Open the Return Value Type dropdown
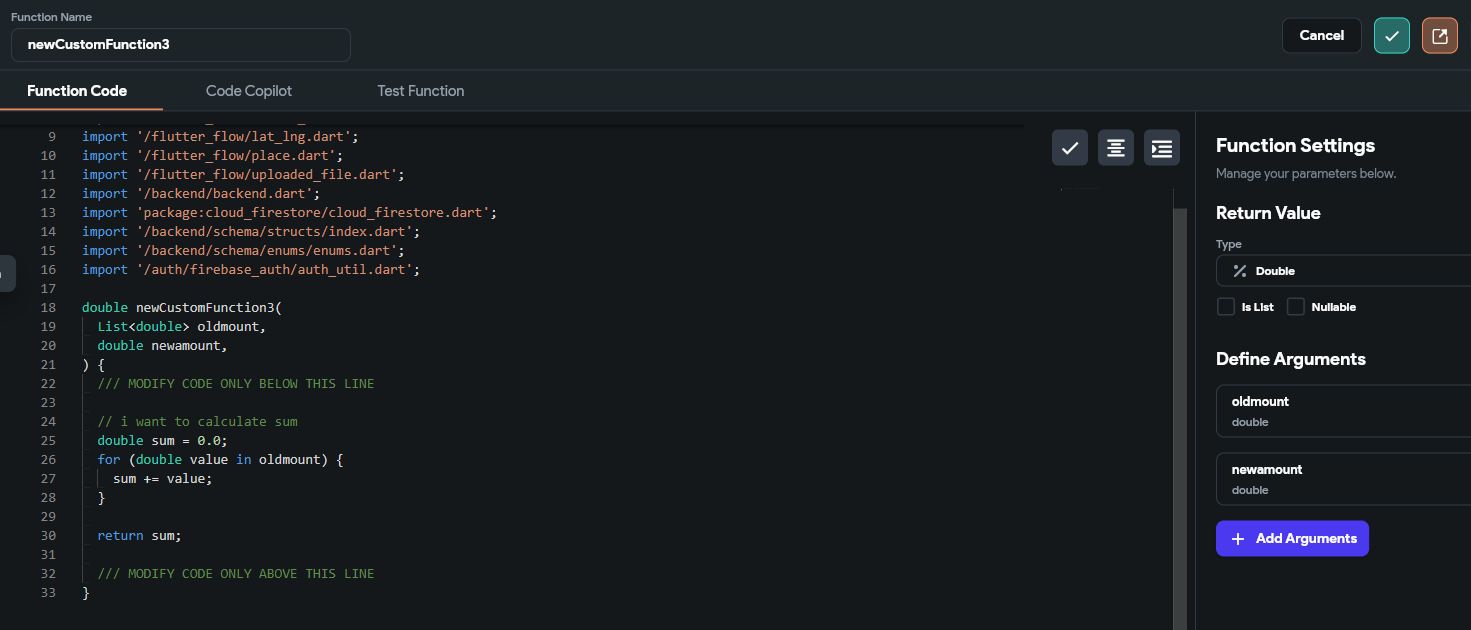1471x630 pixels. [1343, 271]
